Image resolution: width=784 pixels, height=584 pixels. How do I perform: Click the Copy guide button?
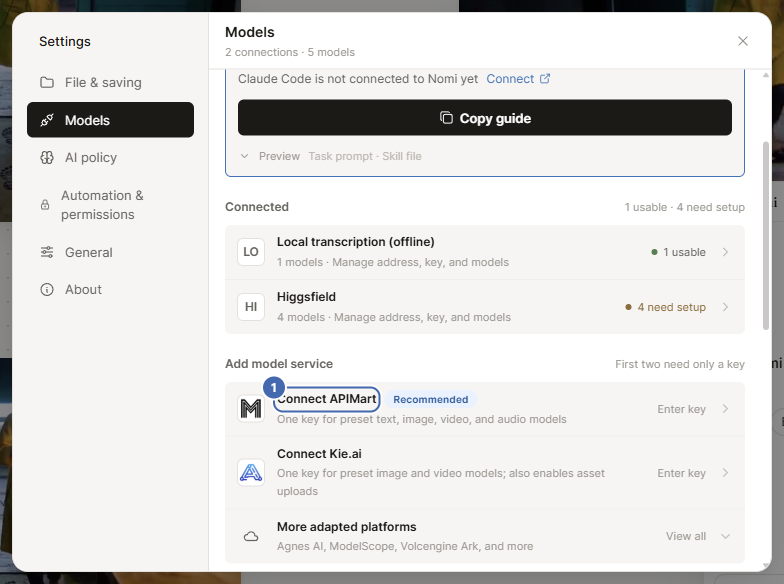tap(485, 118)
